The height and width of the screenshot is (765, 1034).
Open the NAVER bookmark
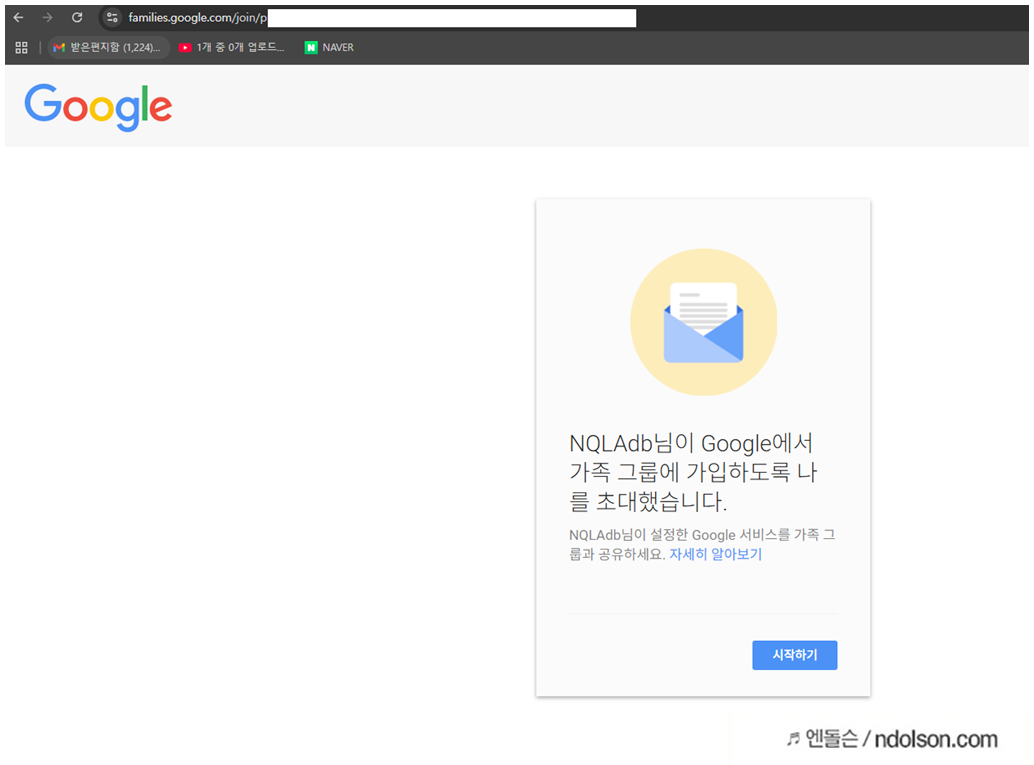pyautogui.click(x=329, y=47)
